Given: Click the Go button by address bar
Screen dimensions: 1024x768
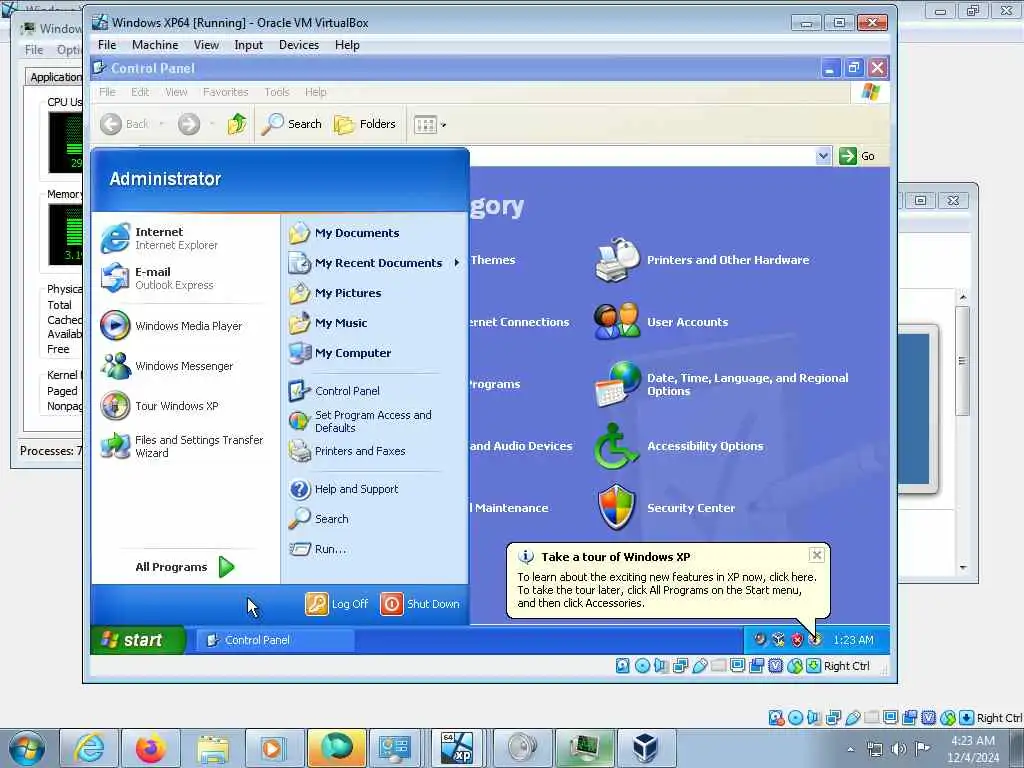Looking at the screenshot, I should (x=857, y=156).
